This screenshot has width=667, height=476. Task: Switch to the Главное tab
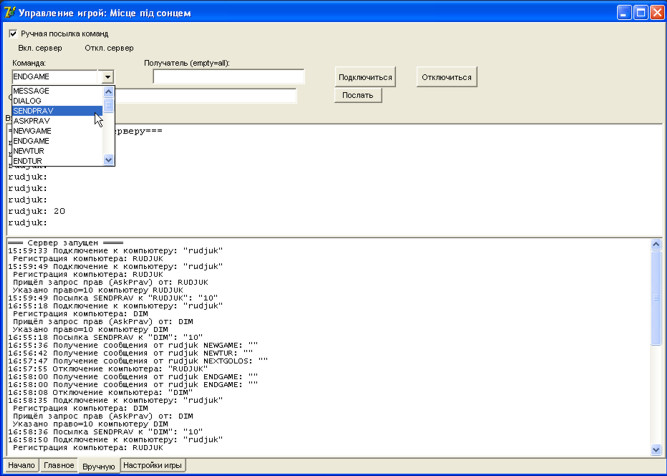(x=58, y=465)
